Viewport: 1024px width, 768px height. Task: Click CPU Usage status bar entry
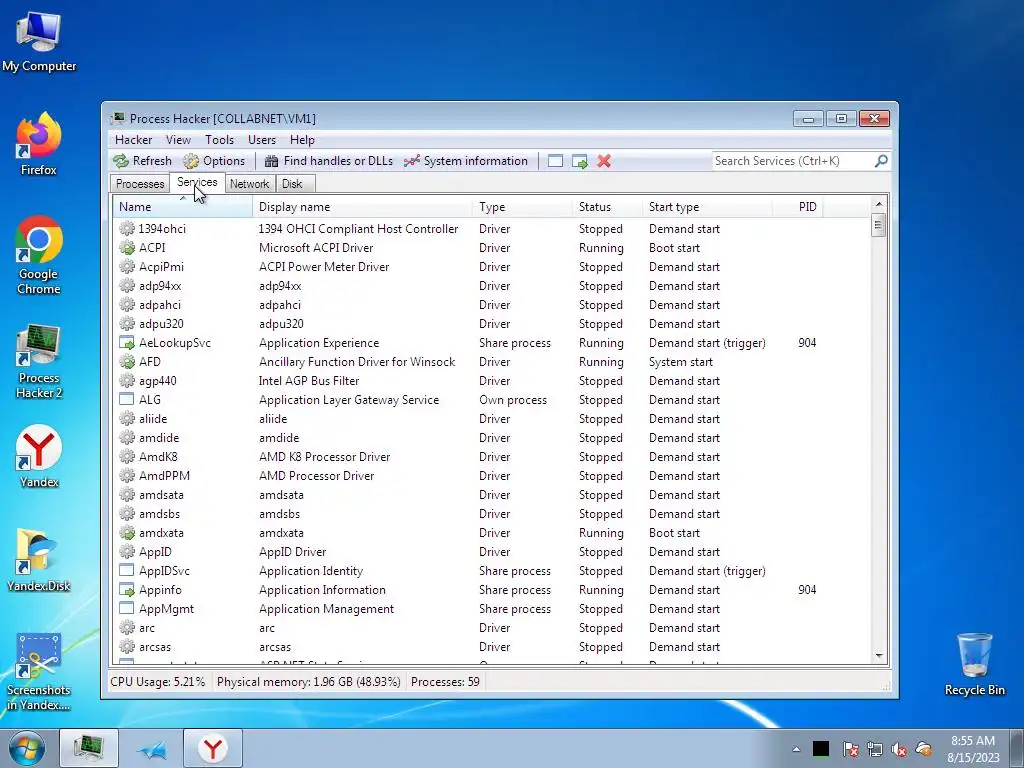click(x=157, y=682)
